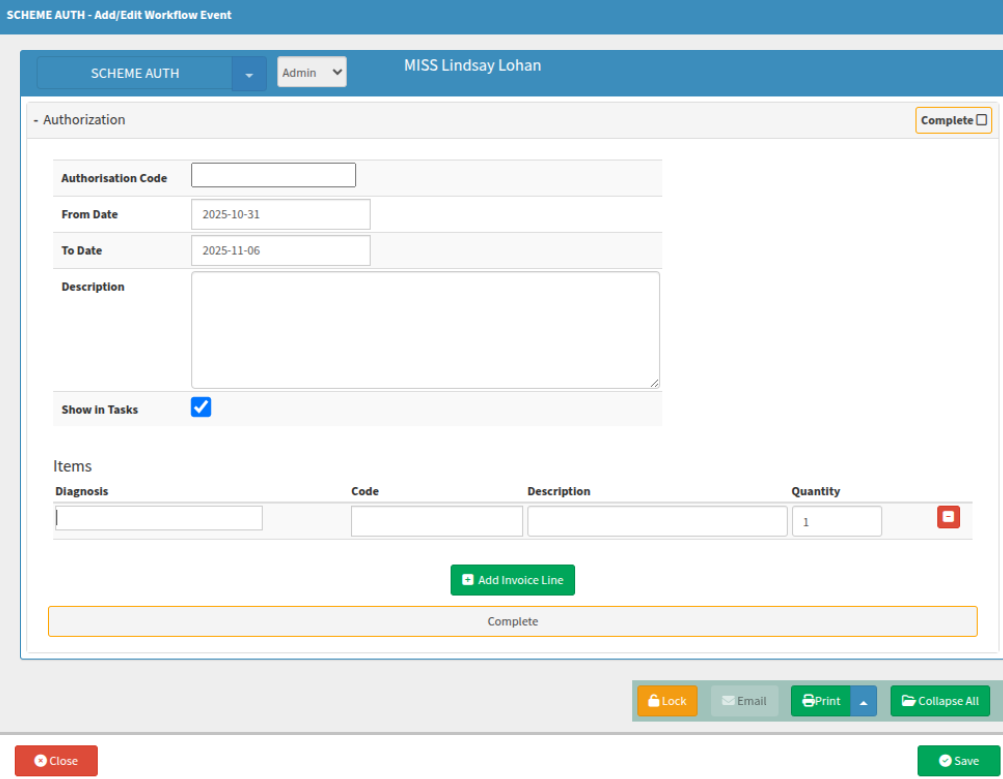Viewport: 1003px width, 779px height.
Task: Click the Items heading
Action: coord(72,466)
